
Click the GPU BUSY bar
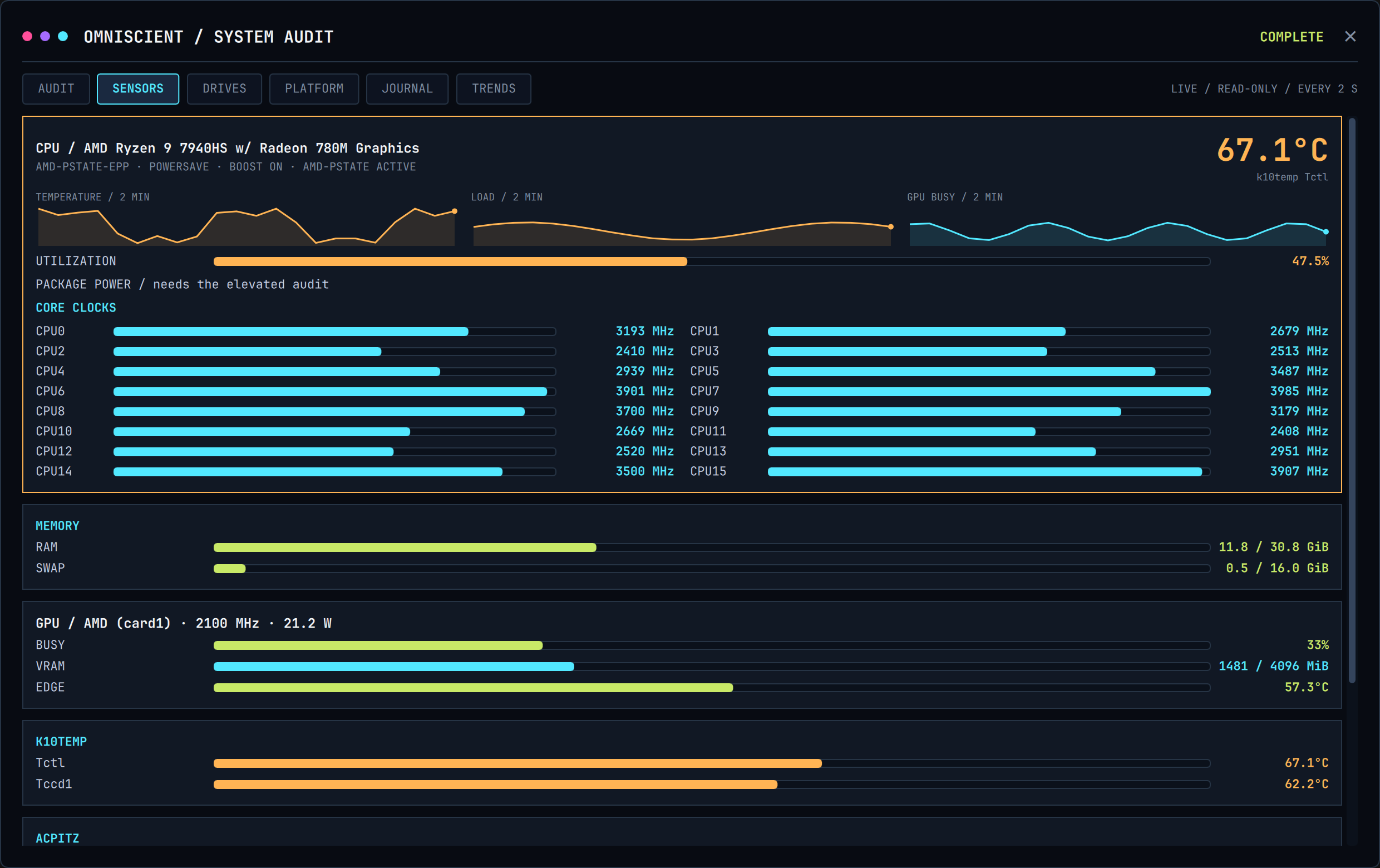[712, 645]
